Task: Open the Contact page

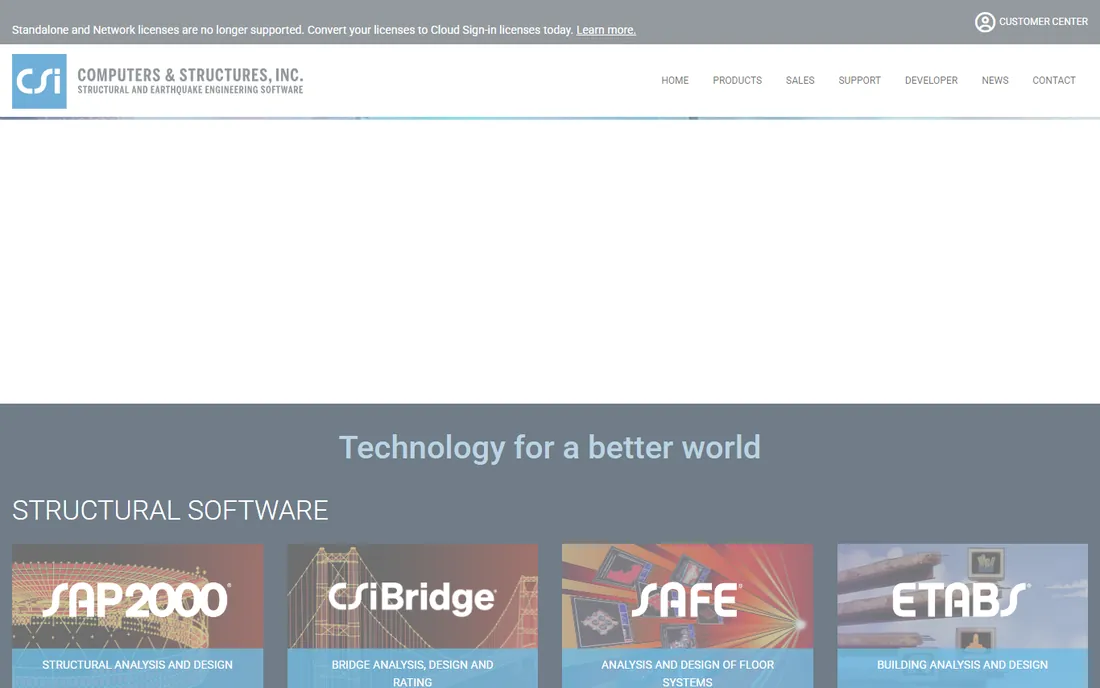Action: [x=1054, y=81]
